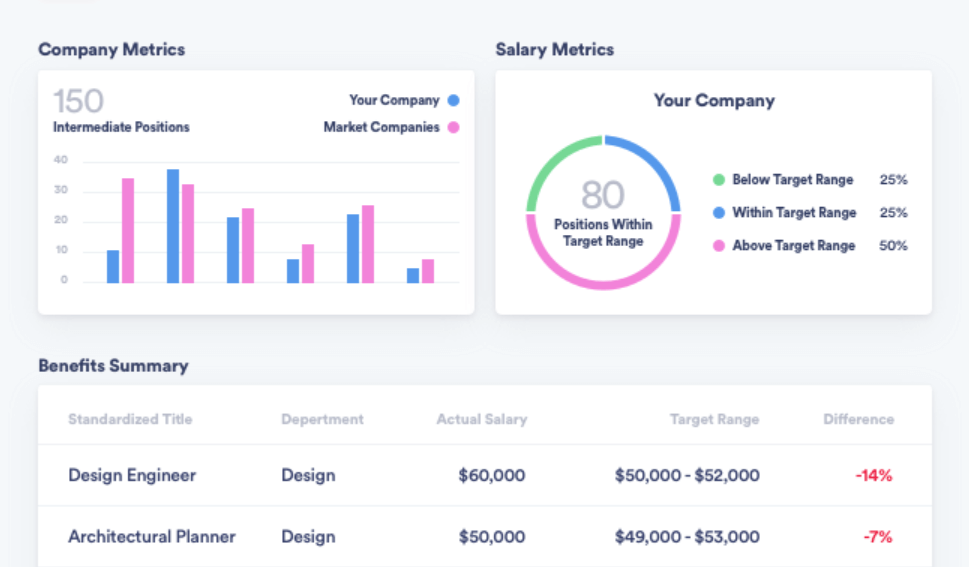969x567 pixels.
Task: Sort by the Difference column header
Action: coord(858,419)
